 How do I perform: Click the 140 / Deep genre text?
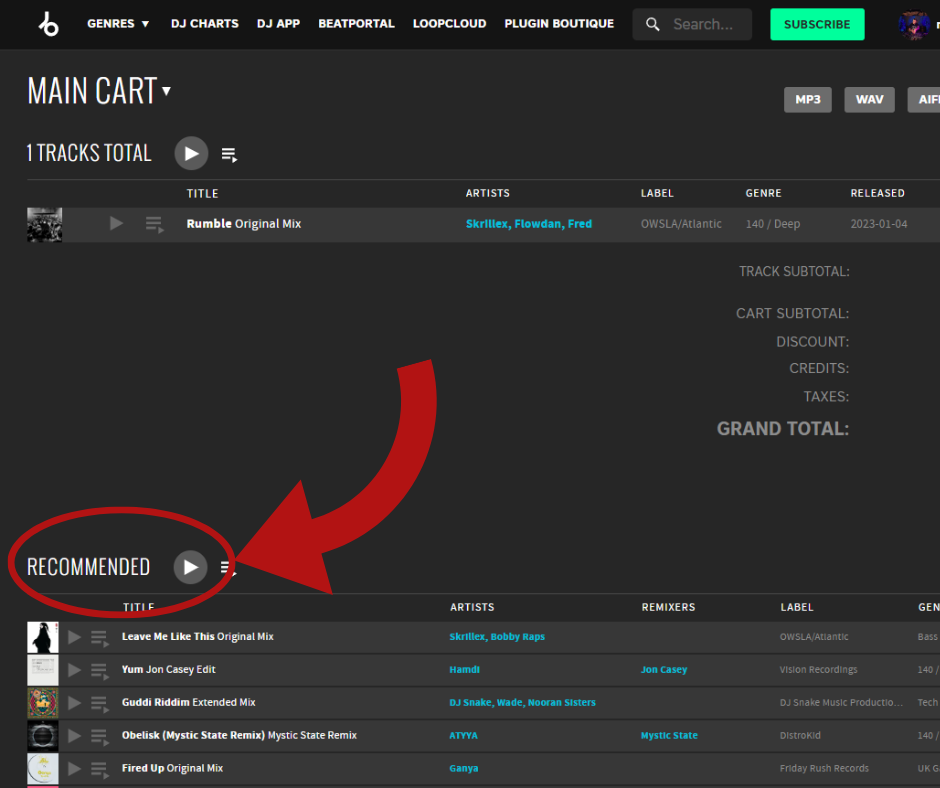[773, 224]
